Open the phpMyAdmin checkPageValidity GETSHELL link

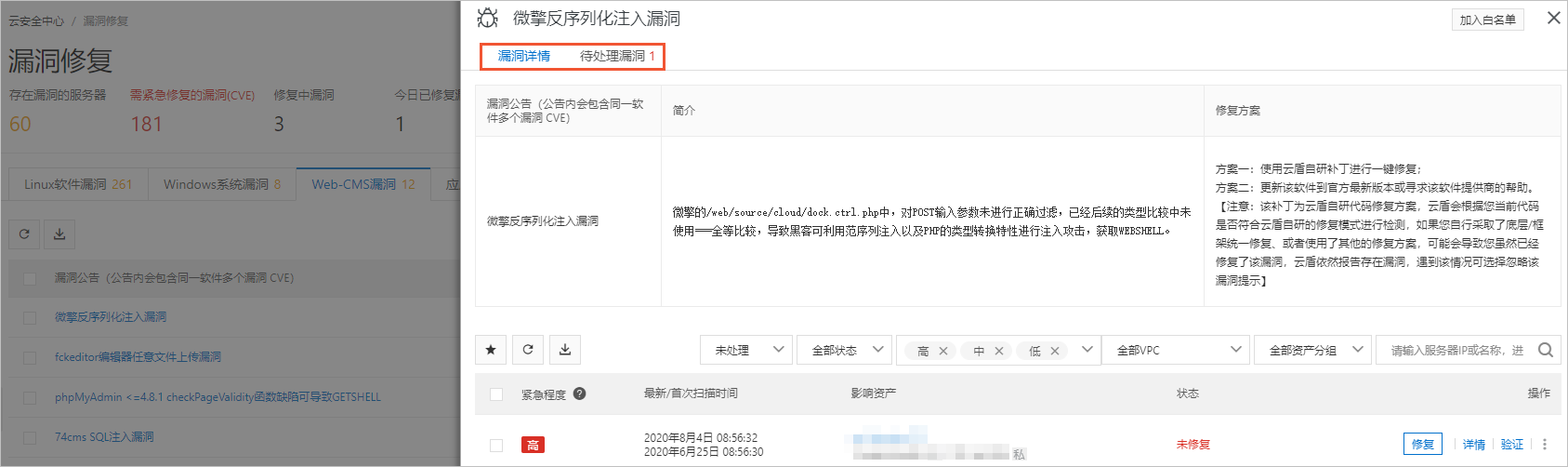pos(217,397)
